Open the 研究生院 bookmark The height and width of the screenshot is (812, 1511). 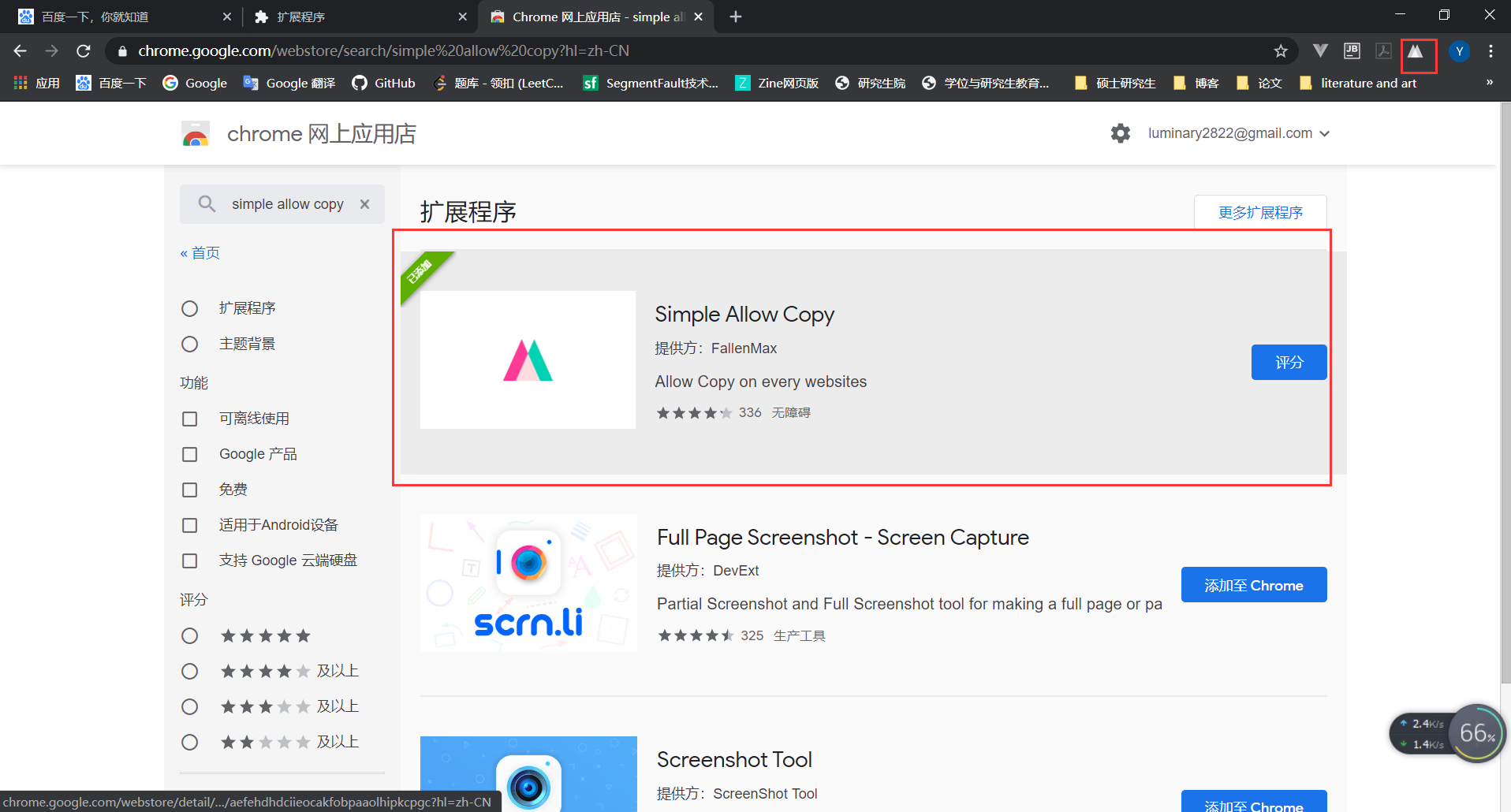pos(870,83)
